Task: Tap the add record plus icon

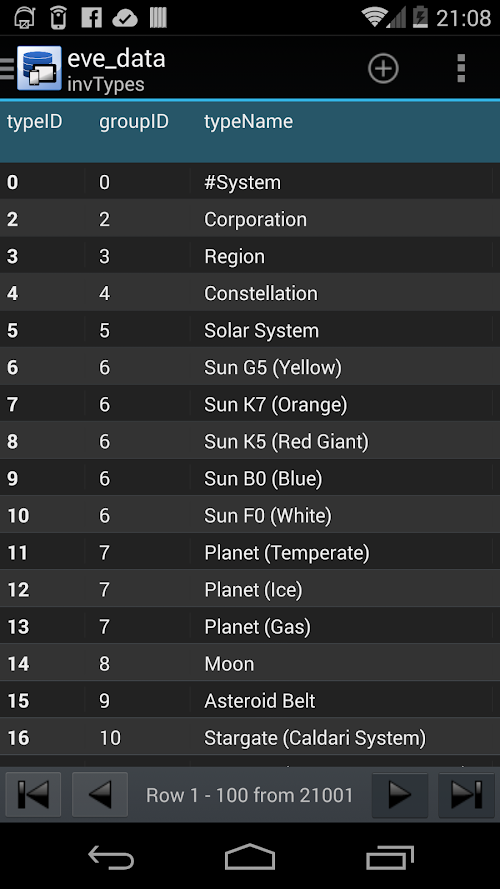Action: pos(383,69)
